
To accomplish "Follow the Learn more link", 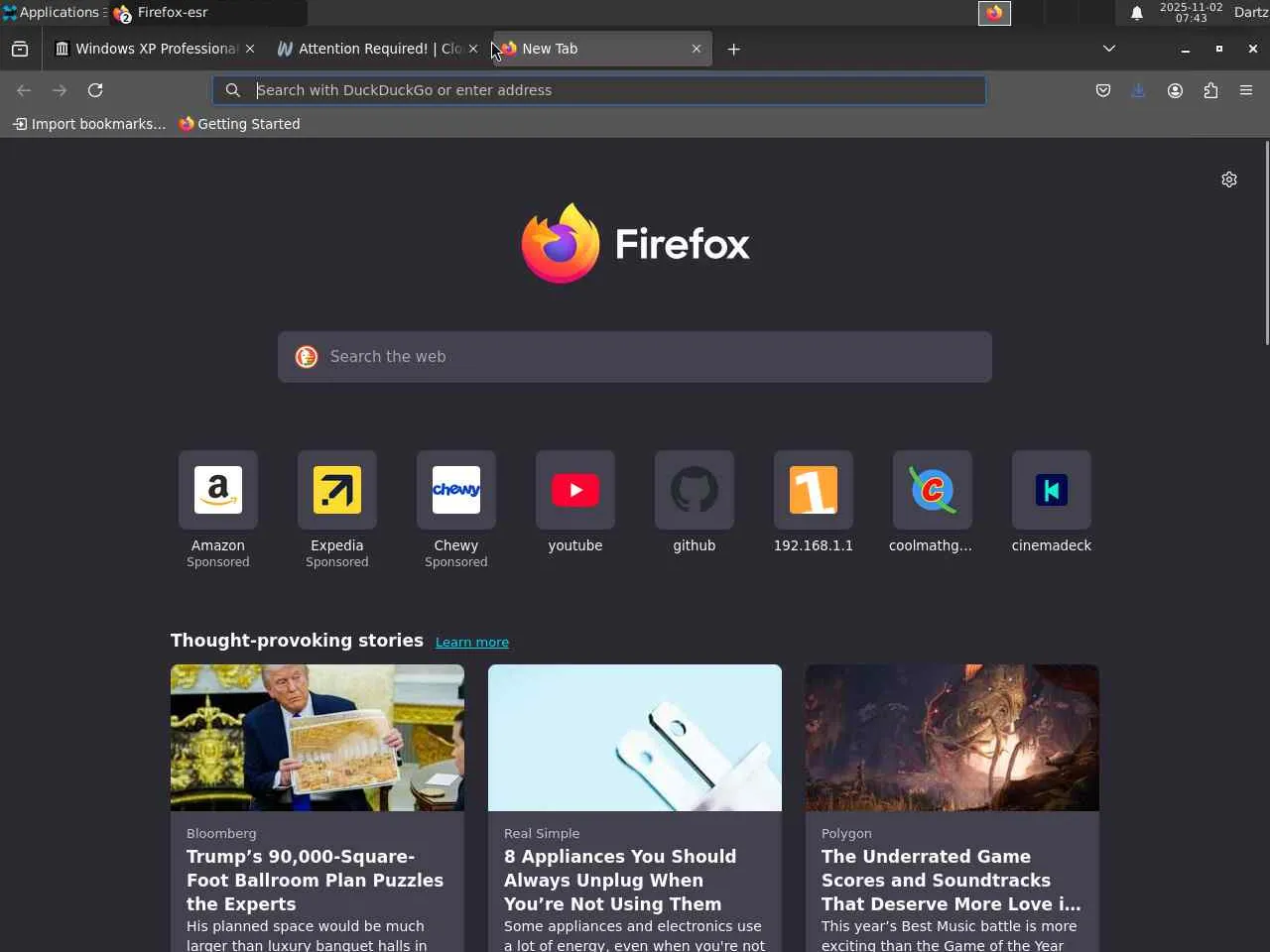I will click(x=472, y=643).
